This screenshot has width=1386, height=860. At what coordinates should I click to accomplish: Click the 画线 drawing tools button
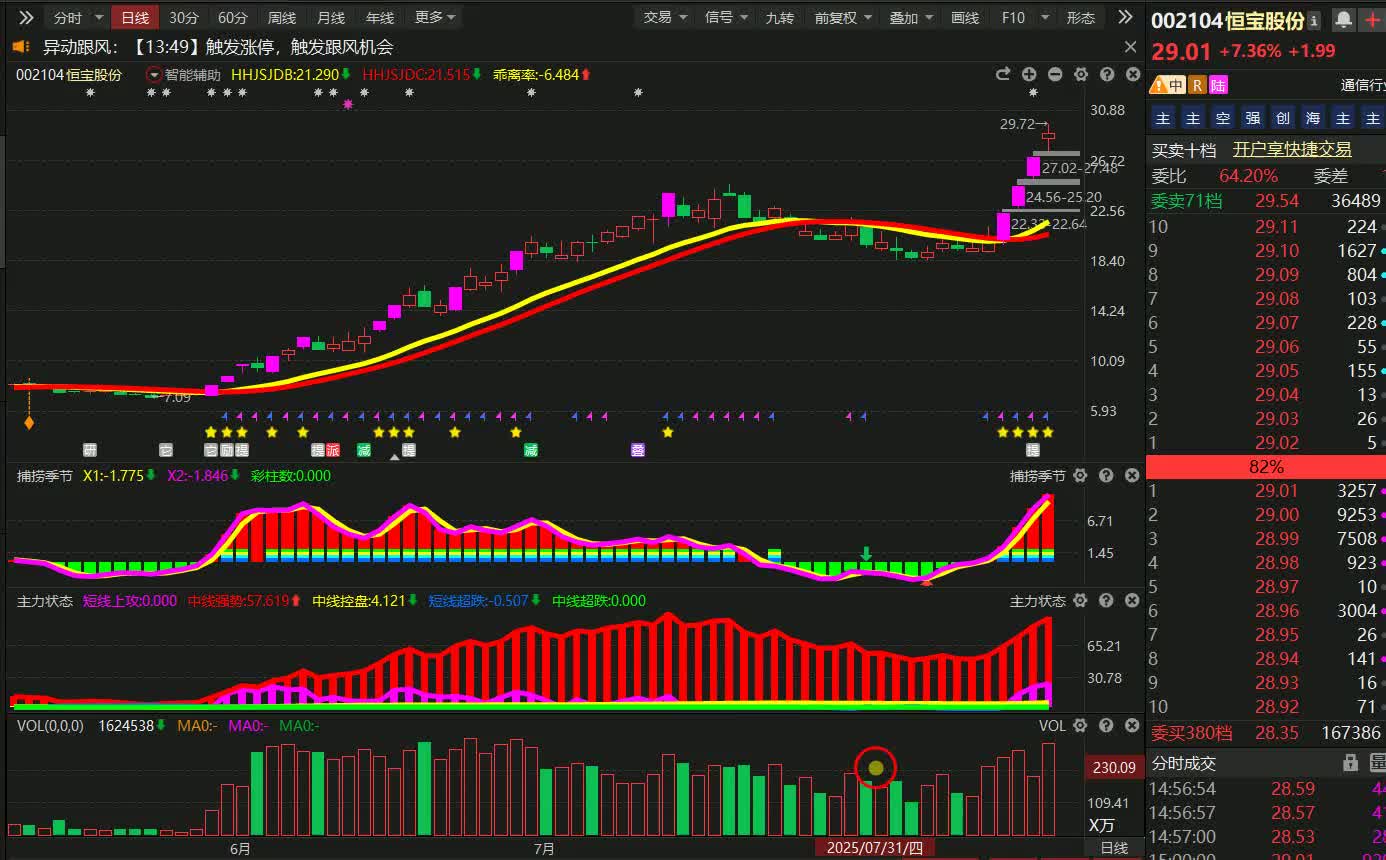click(x=965, y=18)
